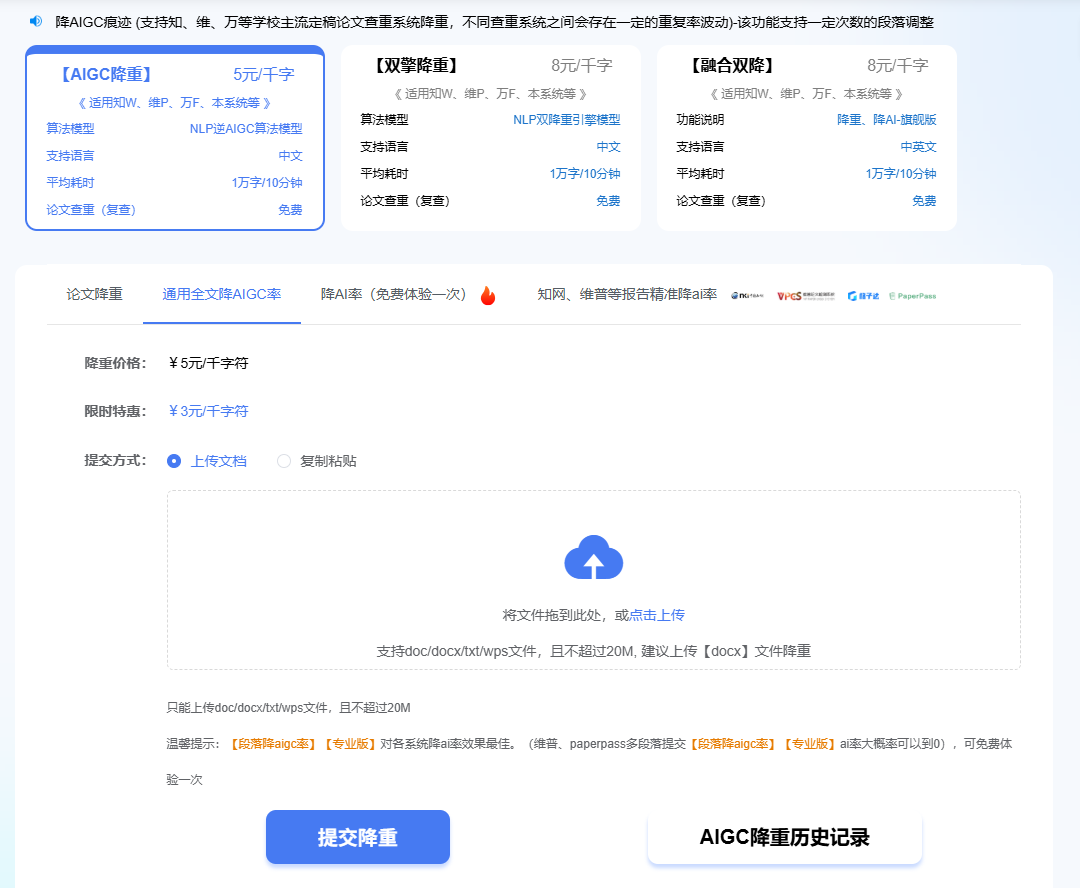1080x888 pixels.
Task: Choose the 【AIGC降重】 plan card
Action: pos(175,138)
